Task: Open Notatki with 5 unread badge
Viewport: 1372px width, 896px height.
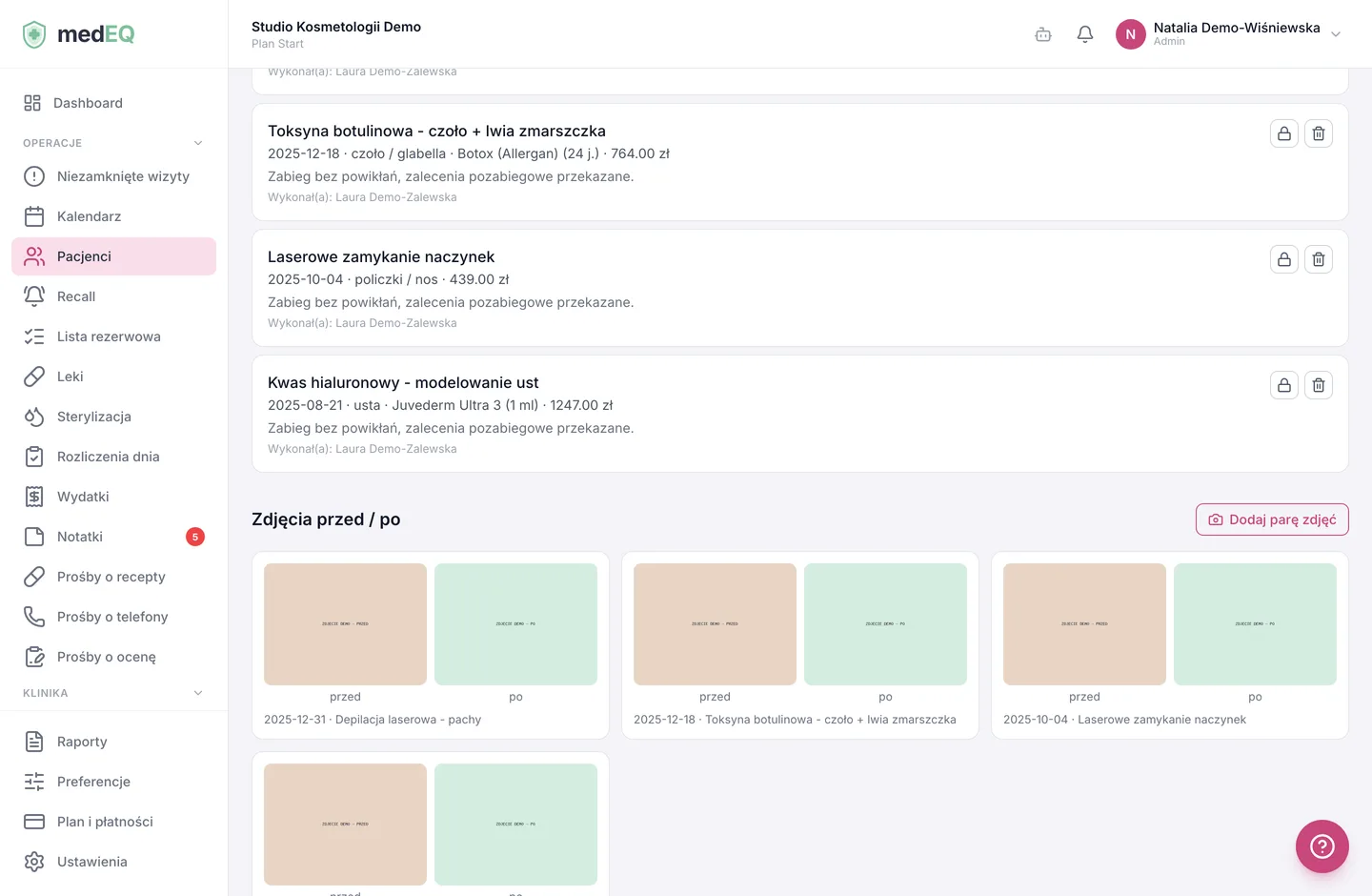Action: point(113,537)
